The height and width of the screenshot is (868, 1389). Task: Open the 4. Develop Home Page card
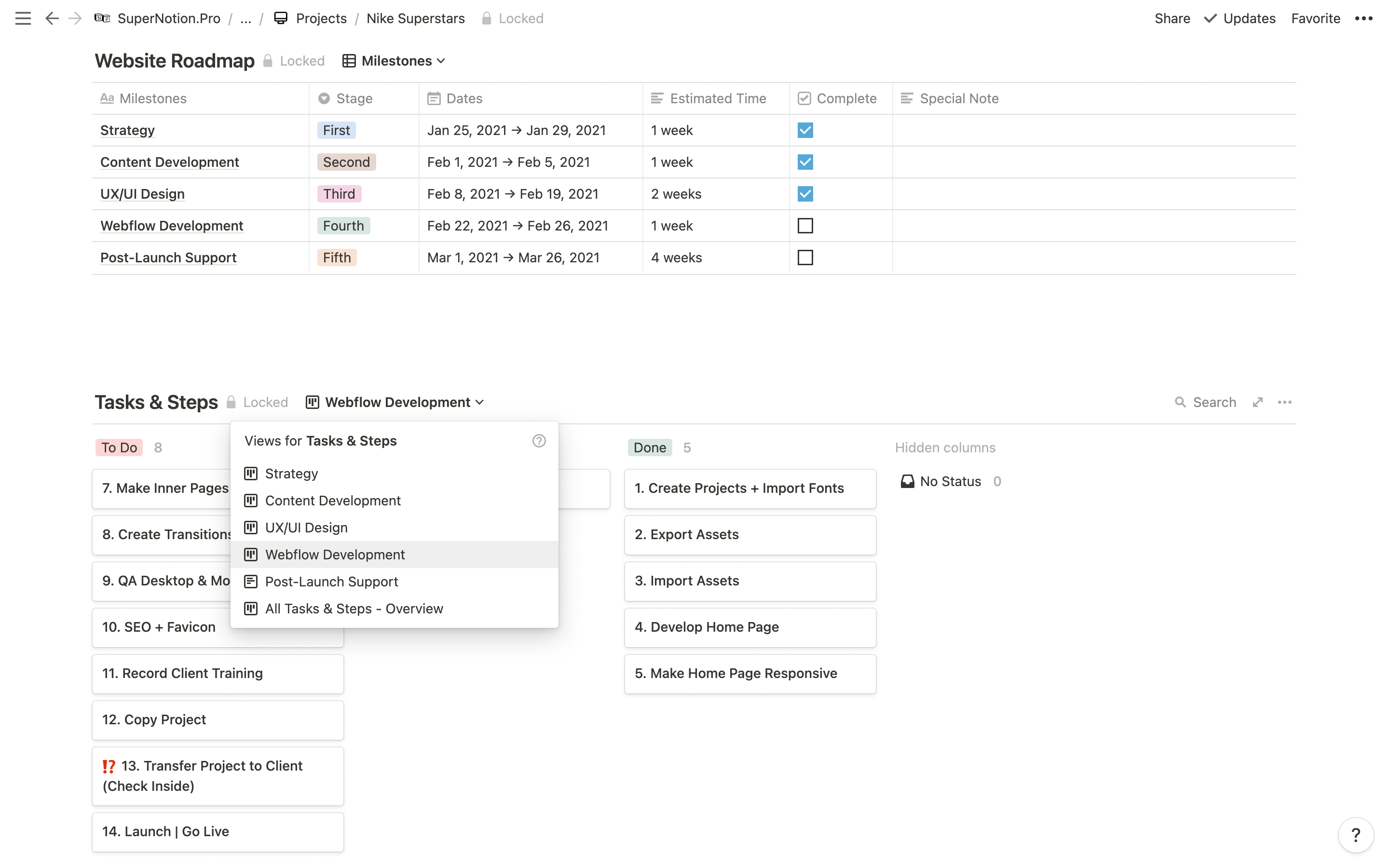[x=706, y=627]
